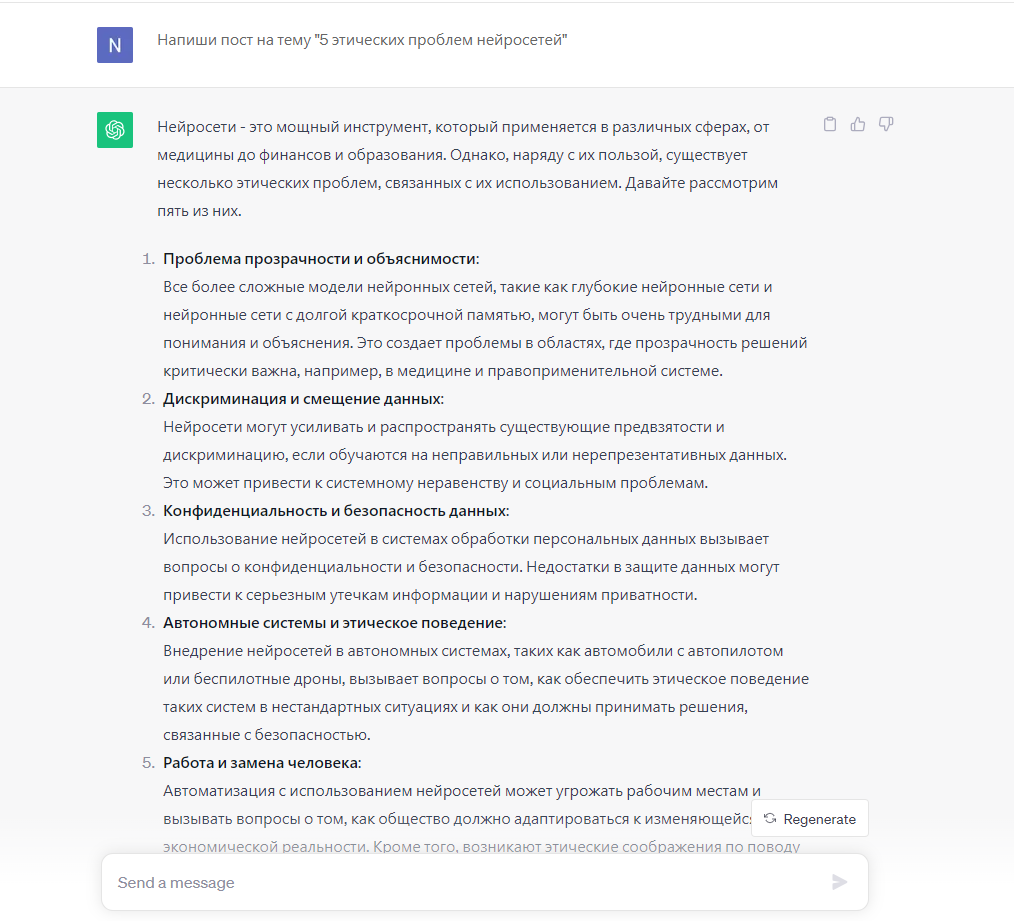Screen dimensions: 1014x921
Task: Click the heading "Проблема прозрачности и объяснимости"
Action: 320,259
